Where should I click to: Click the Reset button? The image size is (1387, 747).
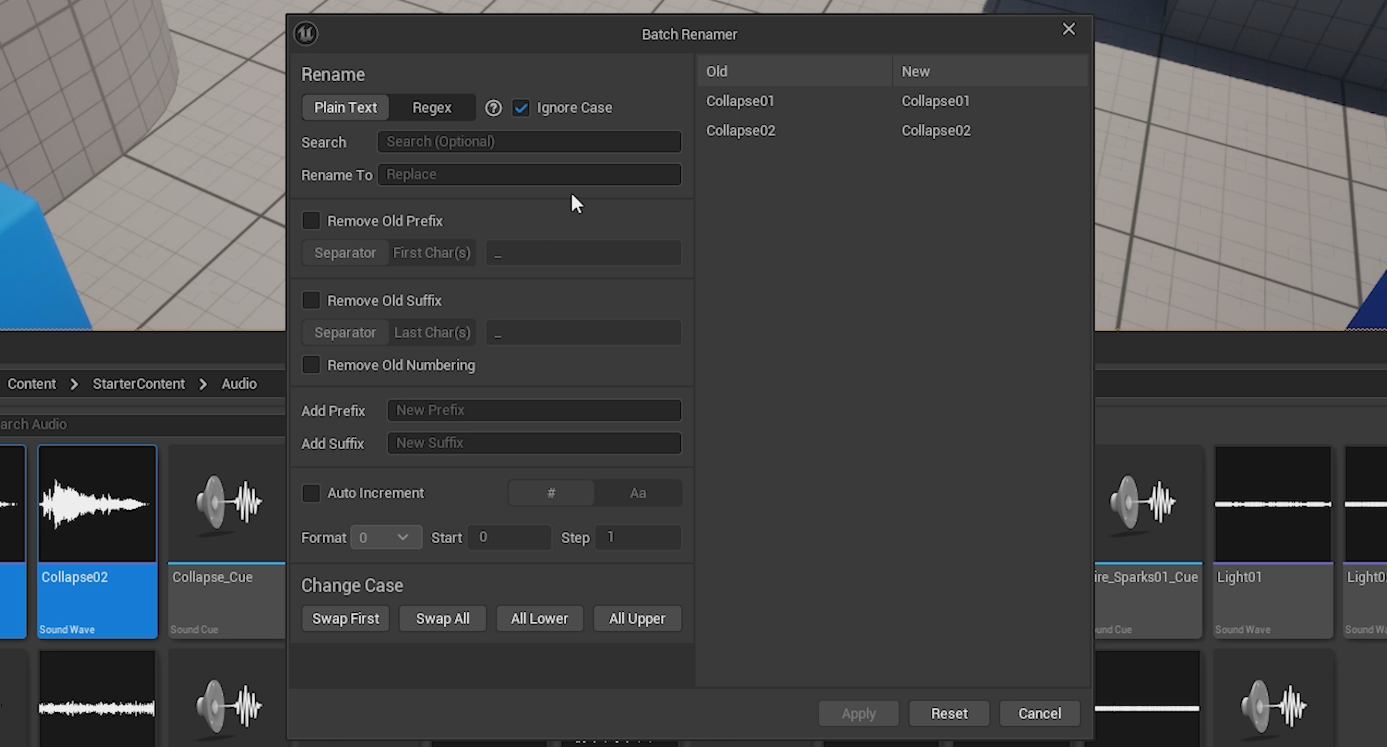(948, 713)
